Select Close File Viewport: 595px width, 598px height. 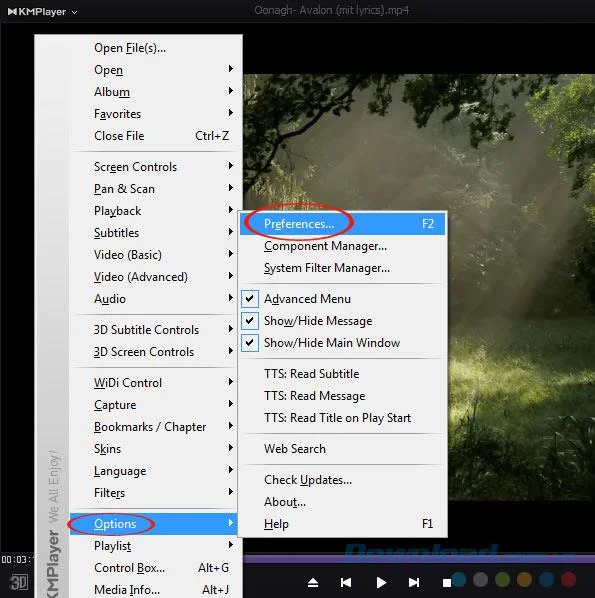tap(154, 136)
